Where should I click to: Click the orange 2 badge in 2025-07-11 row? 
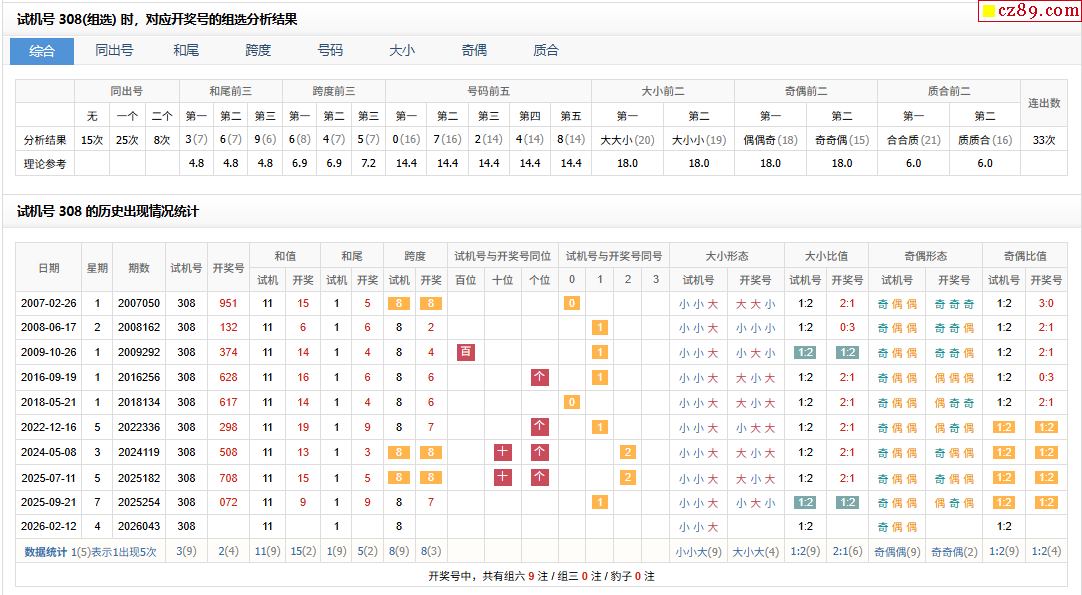pos(628,477)
